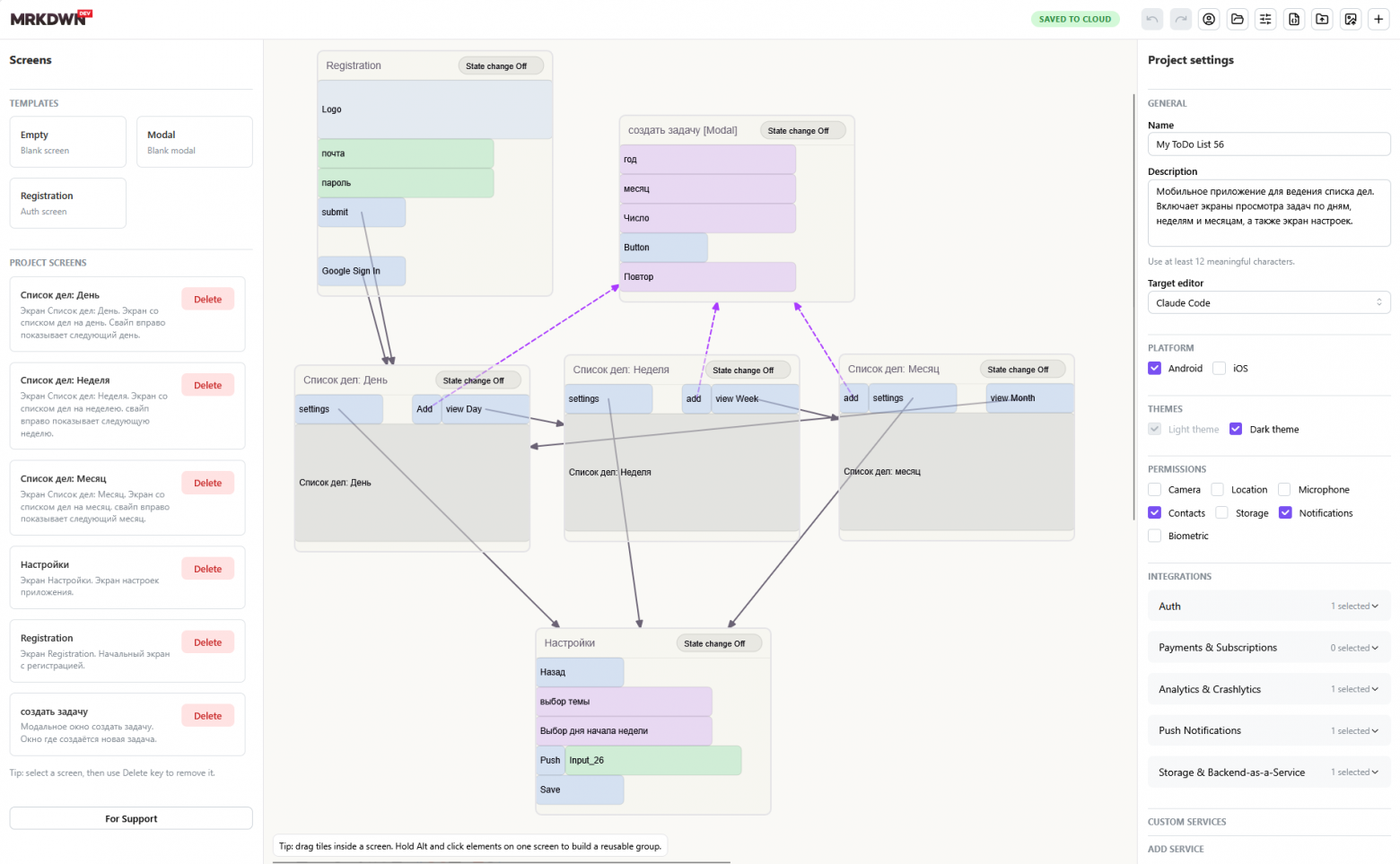Open the user account icon in toolbar

point(1209,19)
